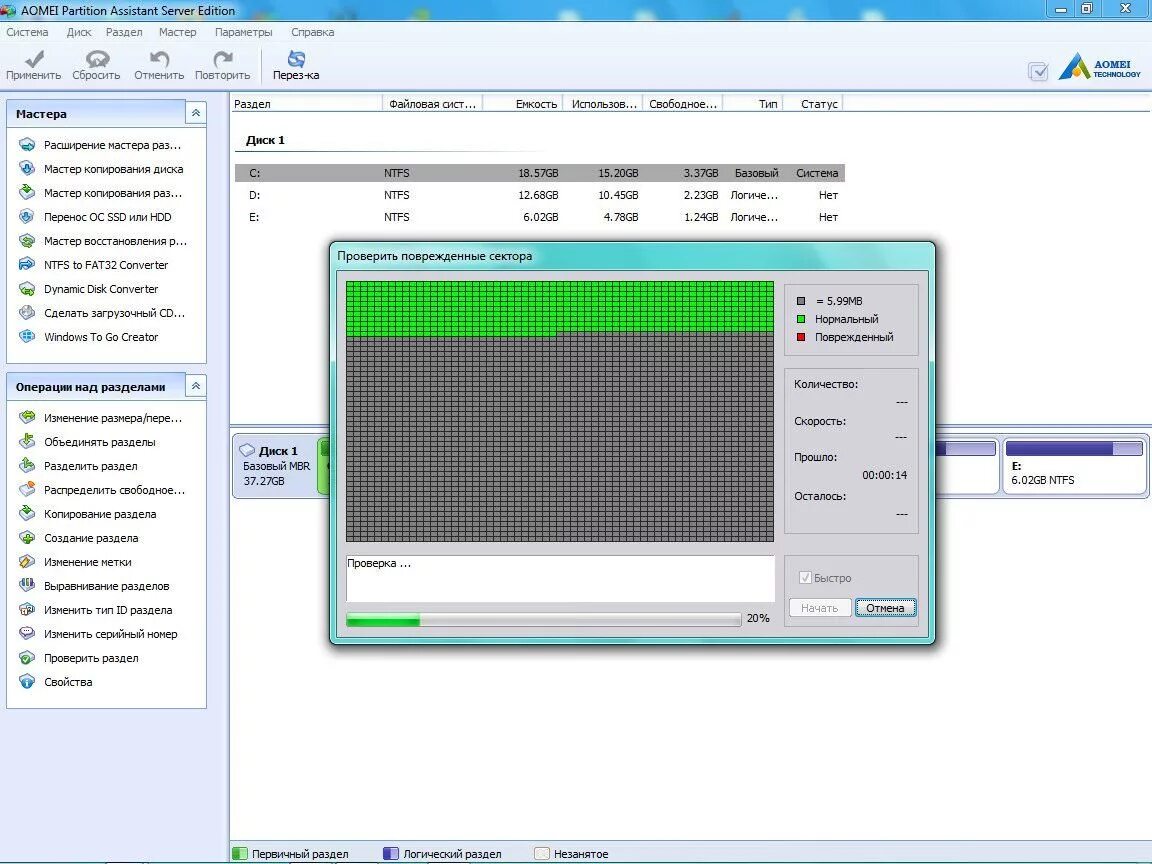Collapse the Операции над разделами panel
Image resolution: width=1152 pixels, height=864 pixels.
[195, 386]
